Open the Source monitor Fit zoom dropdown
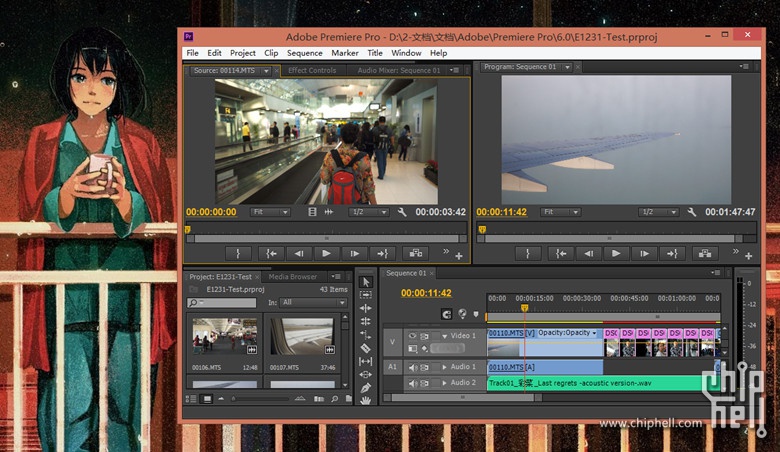This screenshot has height=452, width=780. (270, 212)
